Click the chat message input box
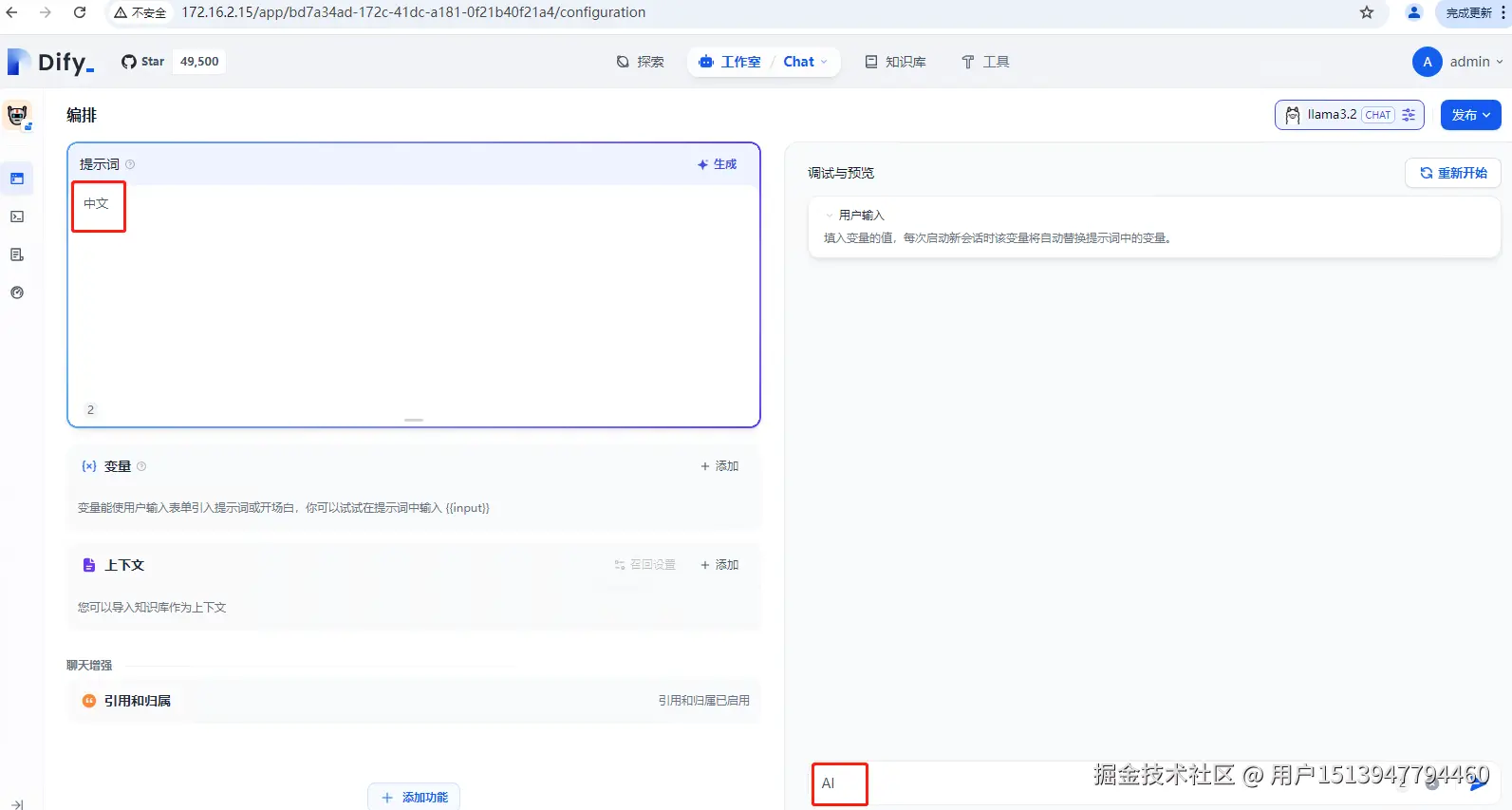This screenshot has height=810, width=1512. pos(1101,784)
